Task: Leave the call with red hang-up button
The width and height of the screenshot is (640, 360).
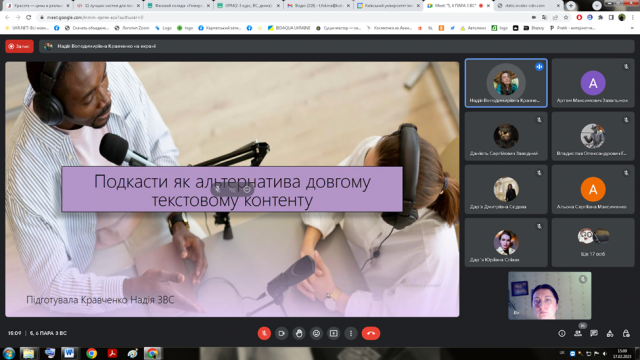Action: point(371,333)
